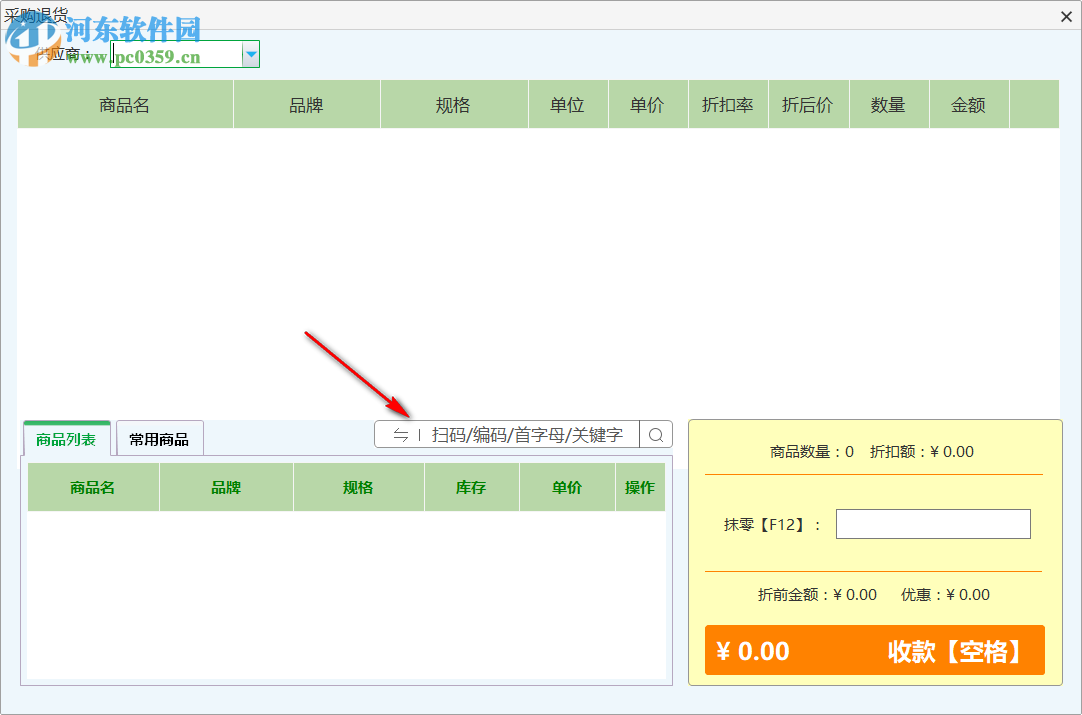
Task: Click the 单位 column header
Action: click(x=568, y=105)
